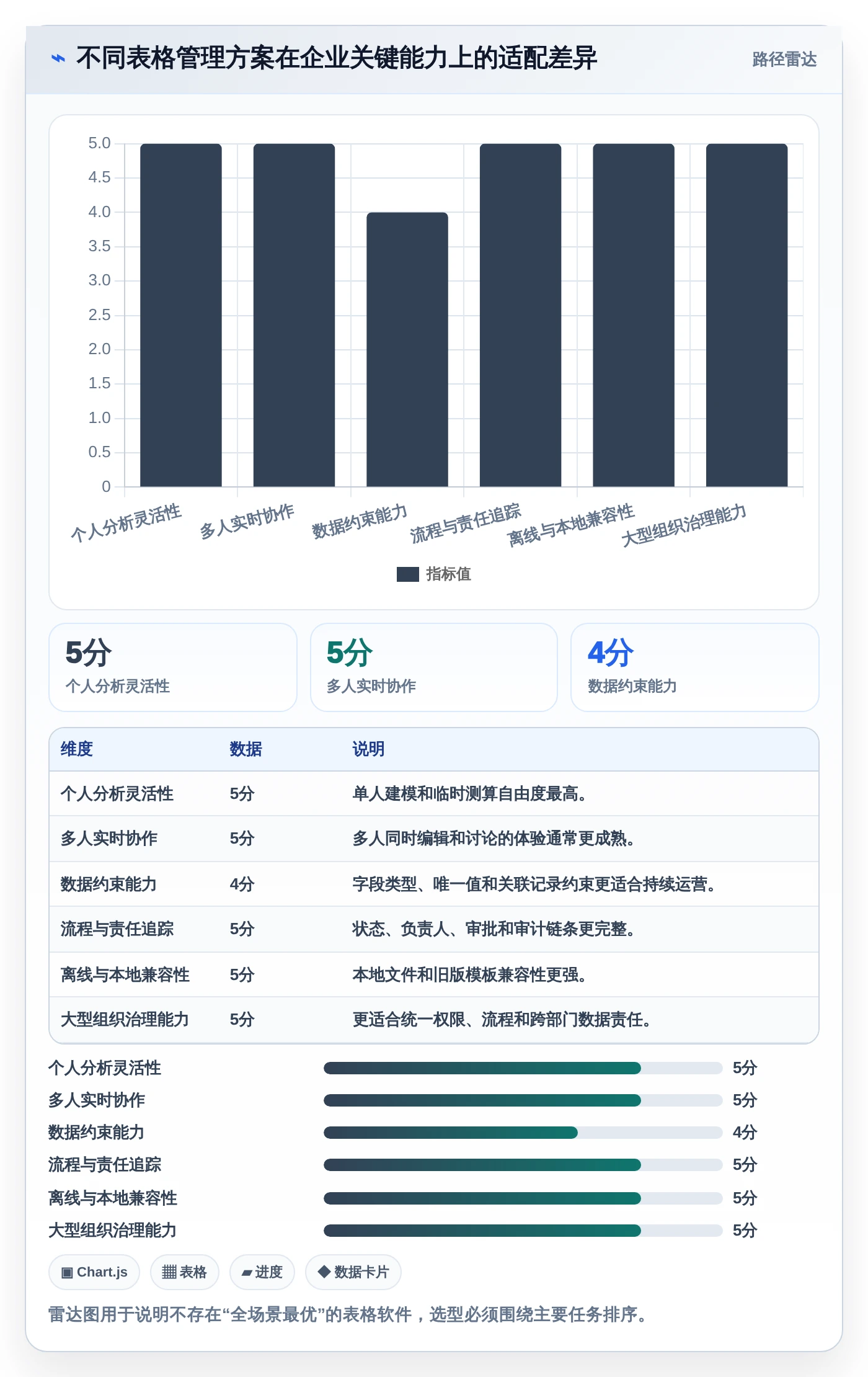Click the 多人实时协作 chart bar
Viewport: 868px width, 1377px height.
point(294,315)
